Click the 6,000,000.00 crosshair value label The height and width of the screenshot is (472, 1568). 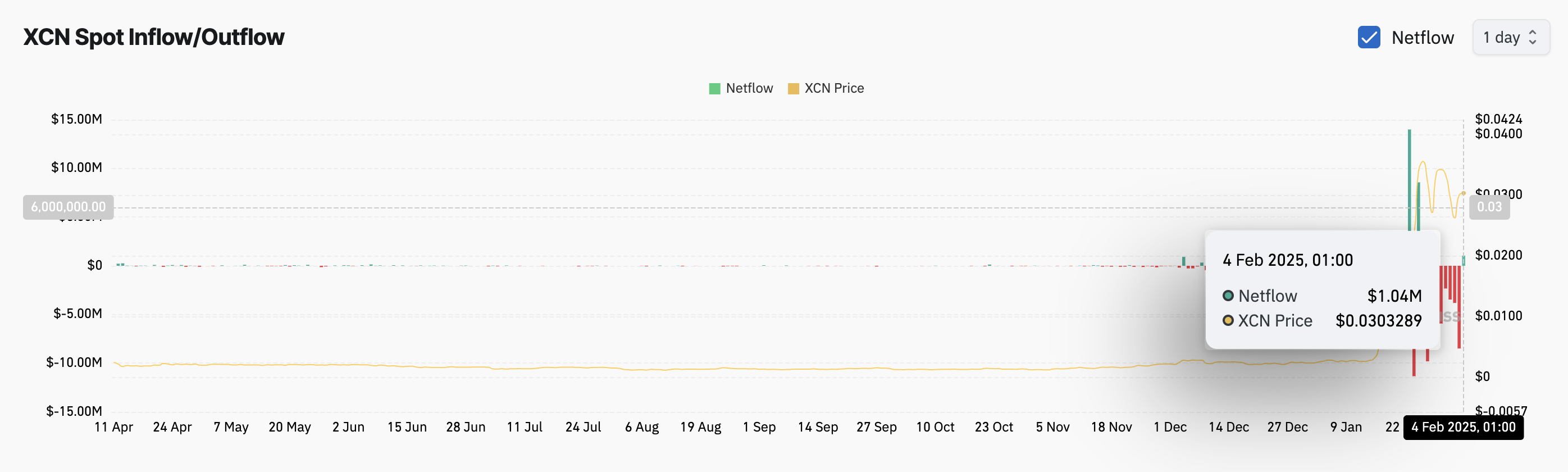click(x=68, y=207)
